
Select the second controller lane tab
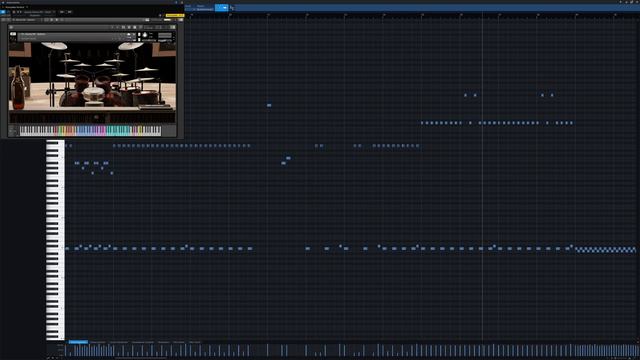point(98,342)
